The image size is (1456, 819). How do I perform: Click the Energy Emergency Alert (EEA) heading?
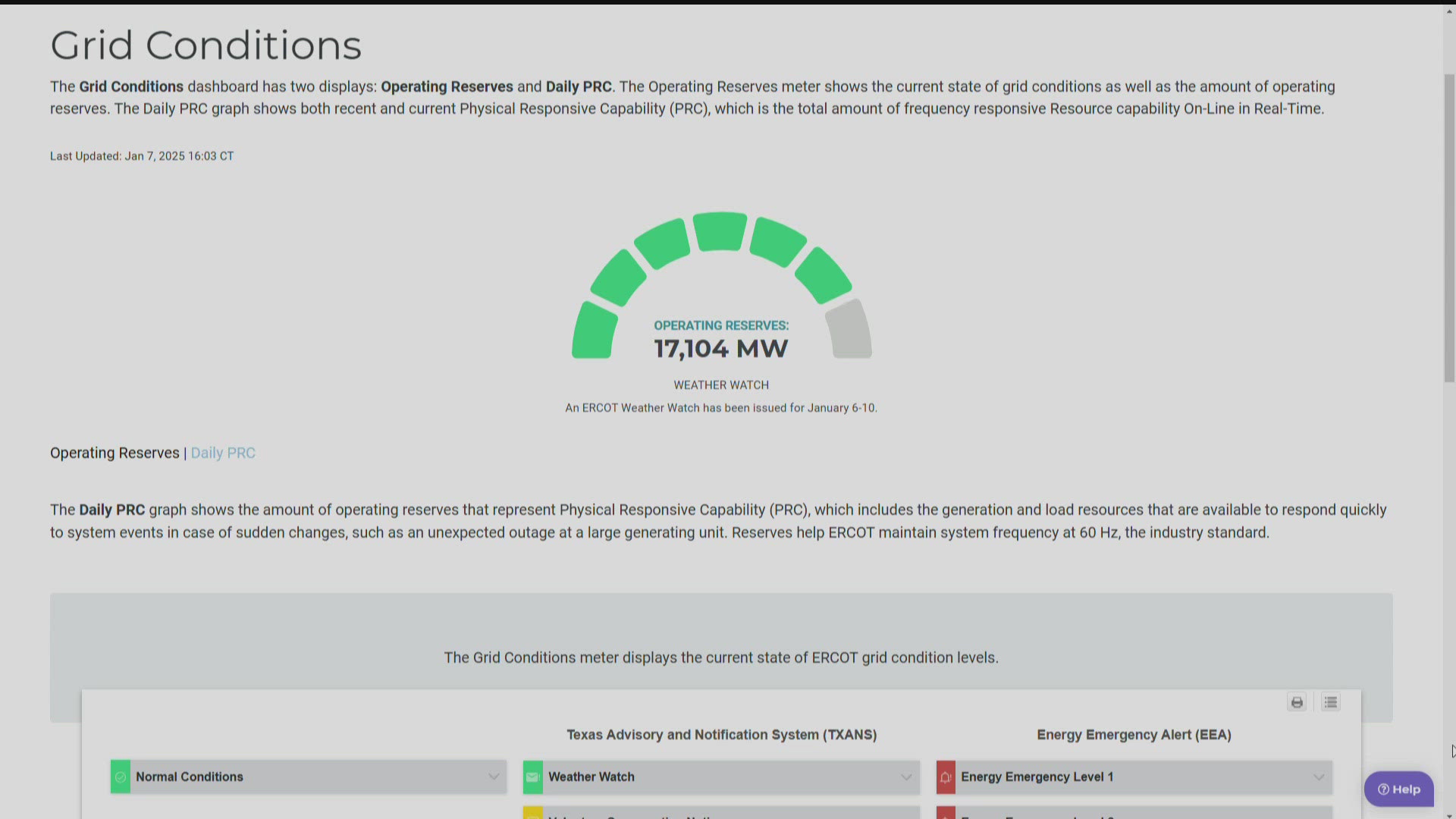pyautogui.click(x=1134, y=735)
